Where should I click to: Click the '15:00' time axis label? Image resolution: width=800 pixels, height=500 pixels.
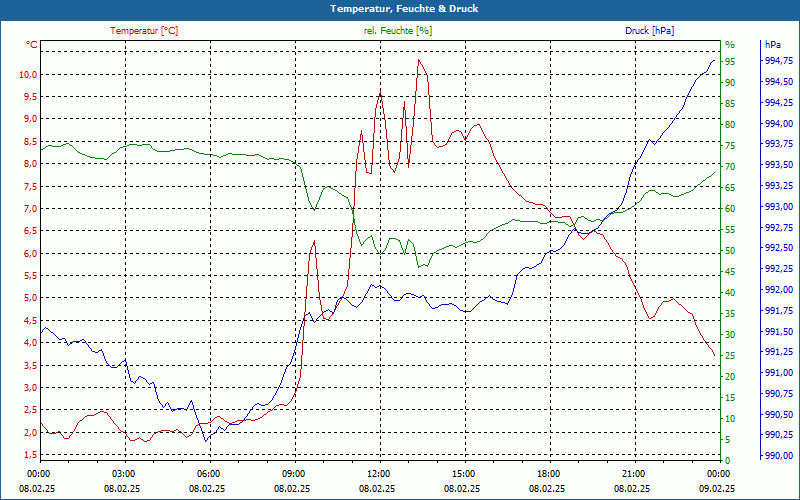click(463, 473)
